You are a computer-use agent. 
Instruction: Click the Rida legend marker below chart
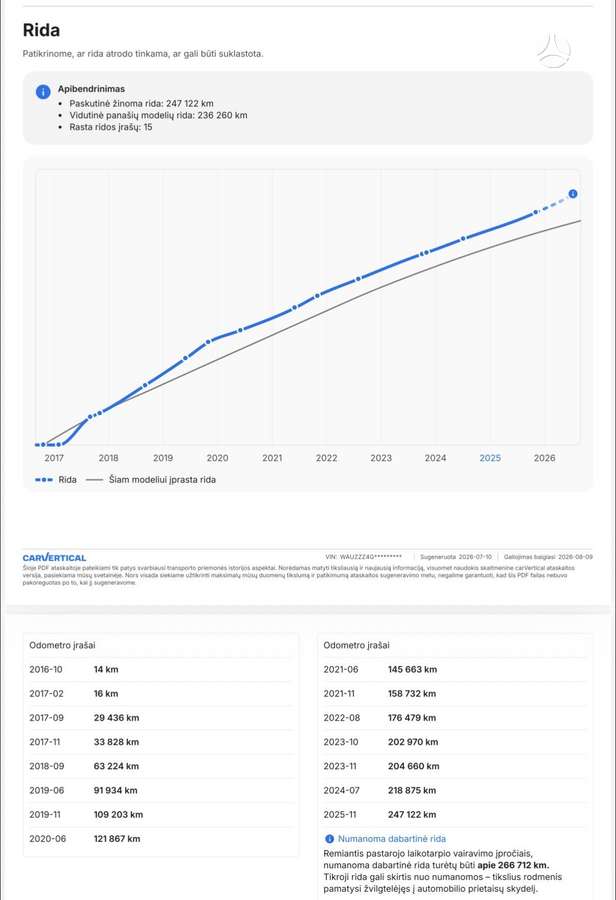[x=44, y=480]
